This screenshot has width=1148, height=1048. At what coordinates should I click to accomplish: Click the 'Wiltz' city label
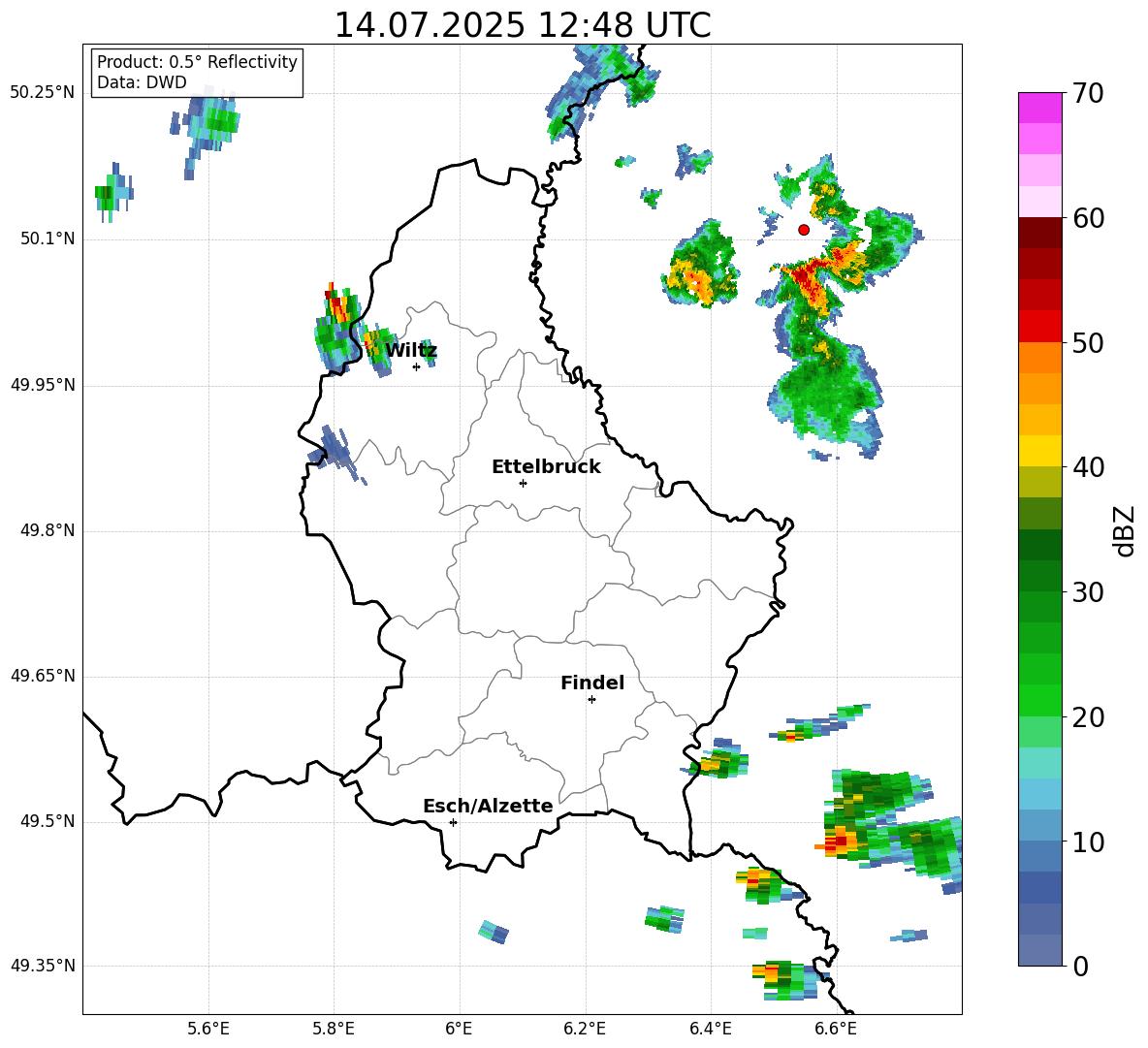coord(411,350)
